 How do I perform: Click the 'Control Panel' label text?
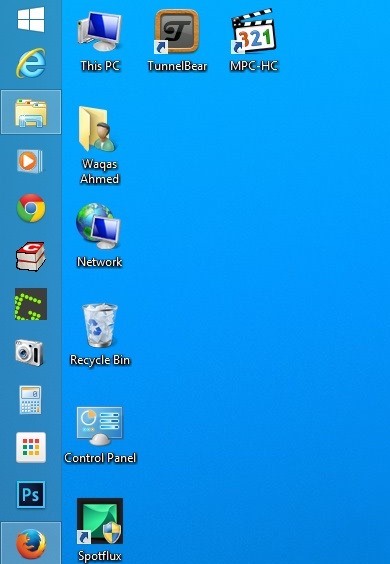click(x=100, y=458)
